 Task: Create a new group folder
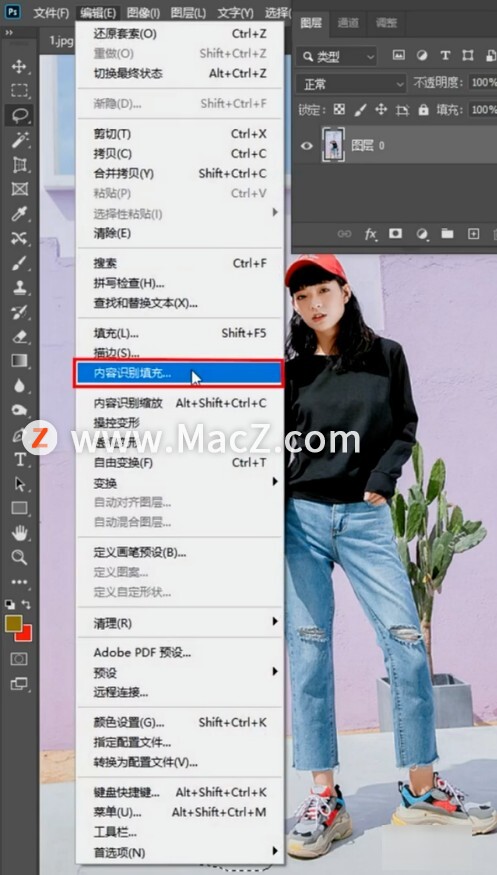pyautogui.click(x=447, y=234)
